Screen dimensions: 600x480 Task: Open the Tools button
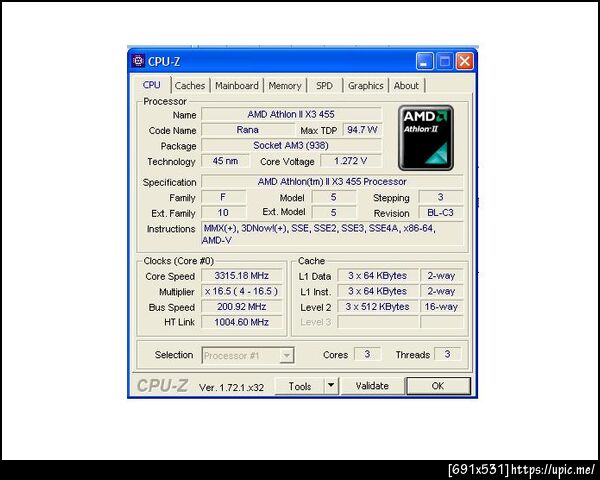pos(300,386)
